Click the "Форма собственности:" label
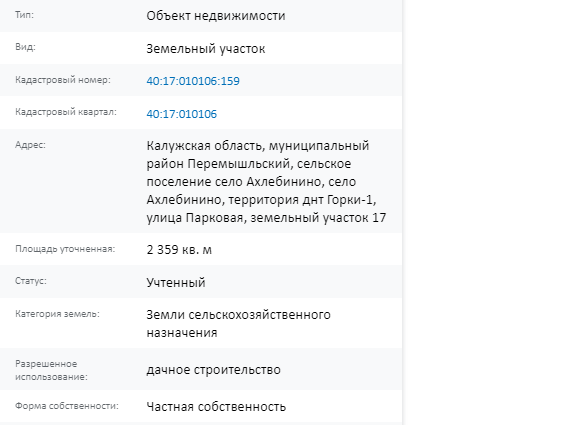 pyautogui.click(x=67, y=406)
